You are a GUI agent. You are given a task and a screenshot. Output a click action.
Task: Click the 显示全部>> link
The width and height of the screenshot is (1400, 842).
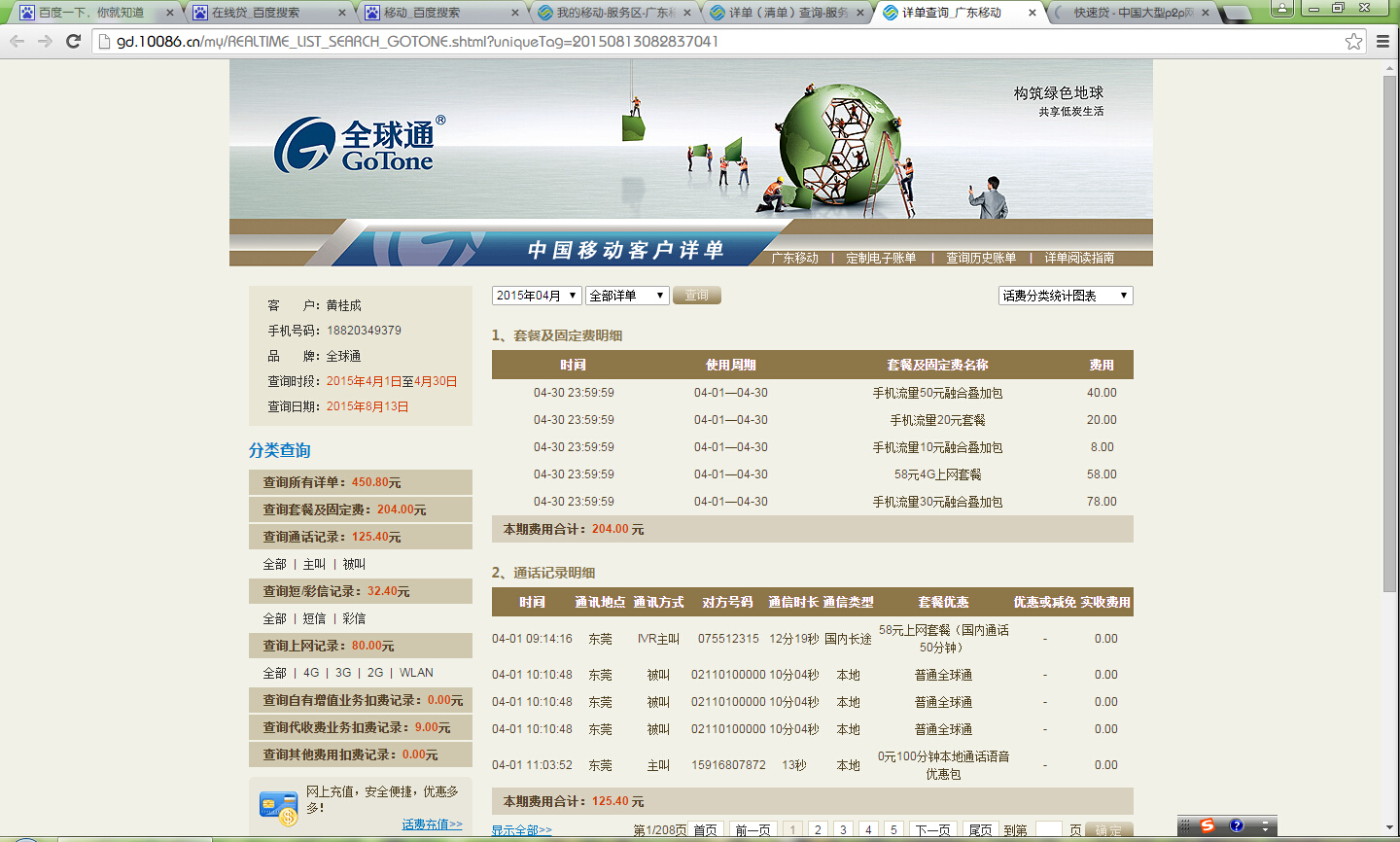coord(521,830)
